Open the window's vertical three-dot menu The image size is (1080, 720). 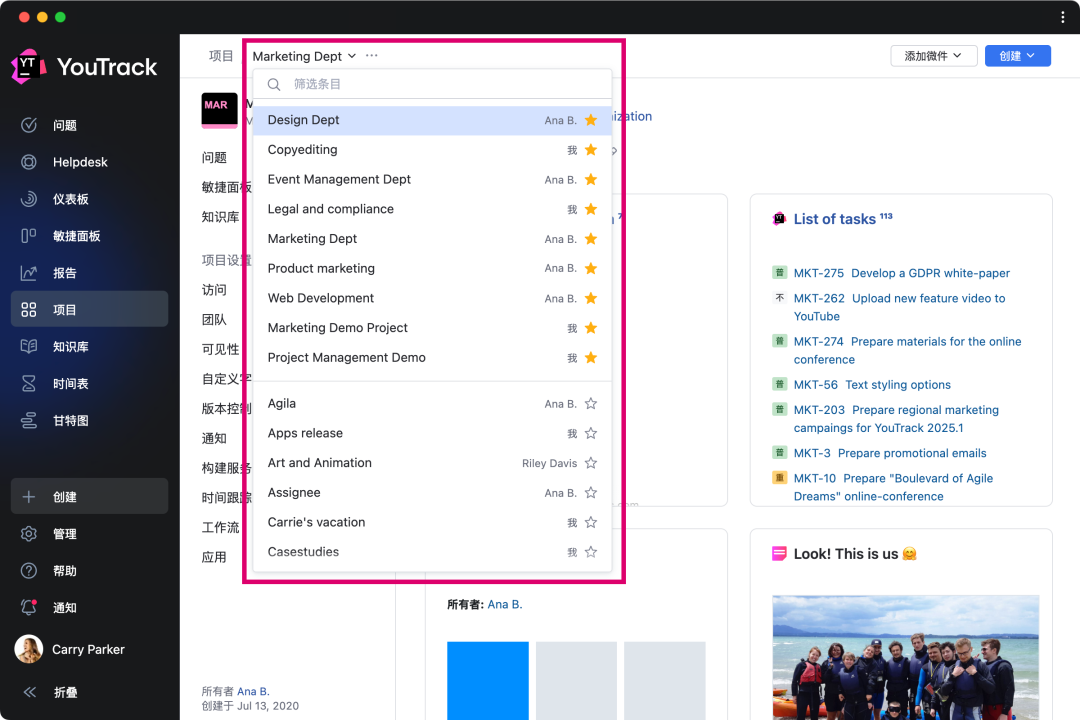[x=1063, y=17]
